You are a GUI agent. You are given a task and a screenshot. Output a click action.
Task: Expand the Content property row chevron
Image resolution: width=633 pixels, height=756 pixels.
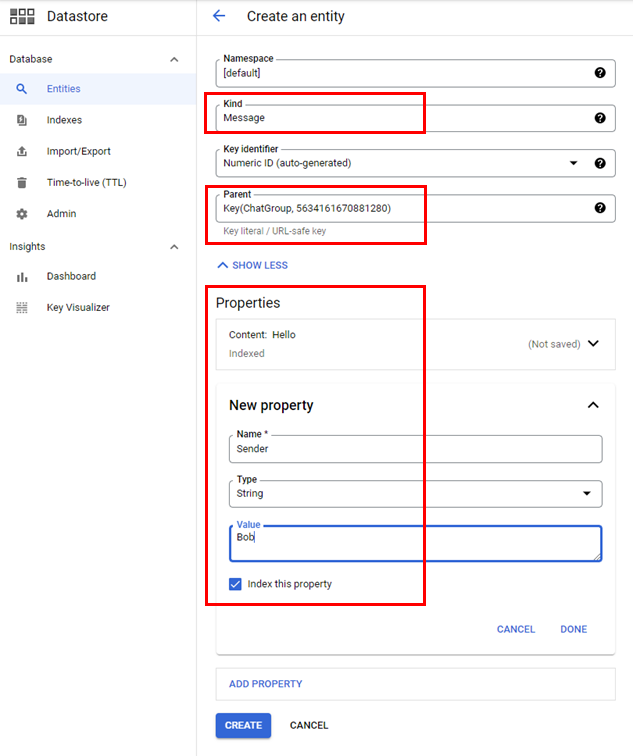(x=593, y=344)
